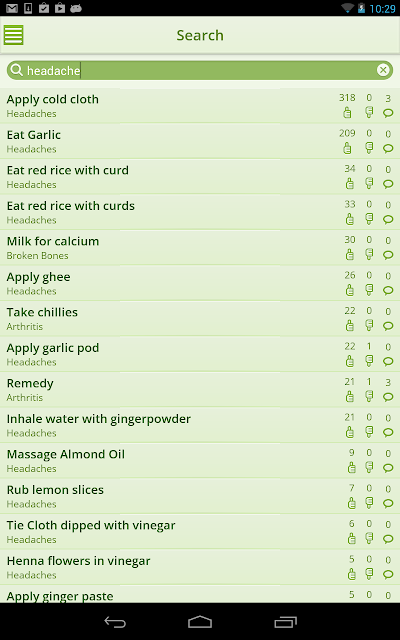Open the hamburger menu icon

tap(13, 35)
